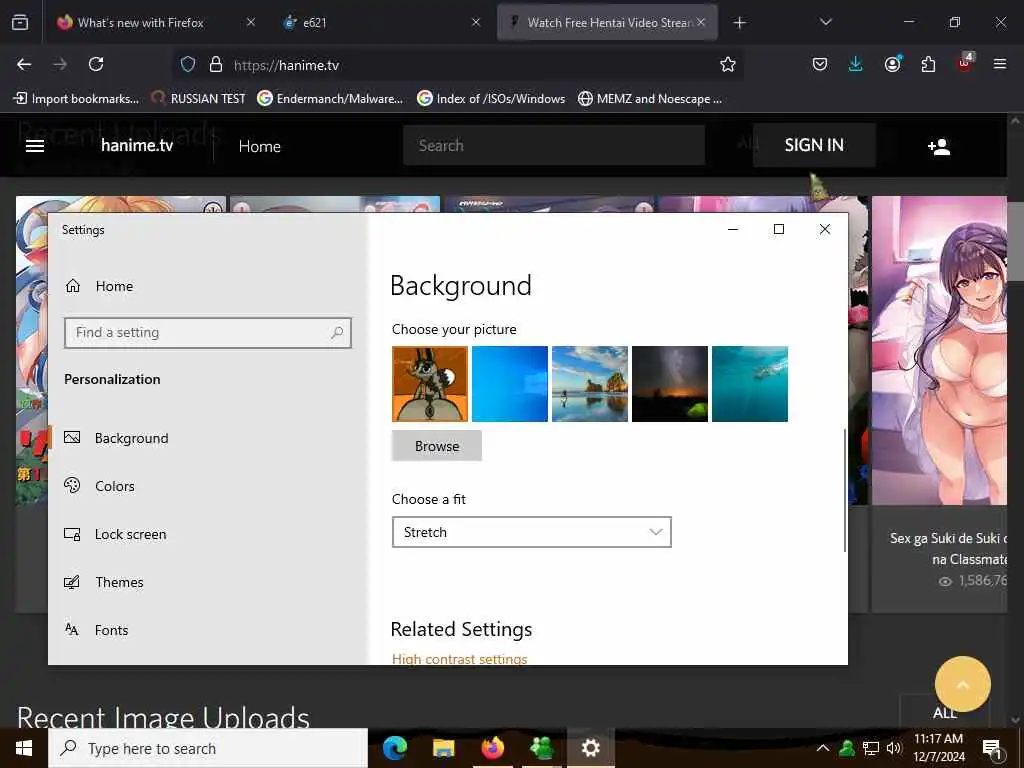Select Background in Personalization sidebar

point(116,438)
